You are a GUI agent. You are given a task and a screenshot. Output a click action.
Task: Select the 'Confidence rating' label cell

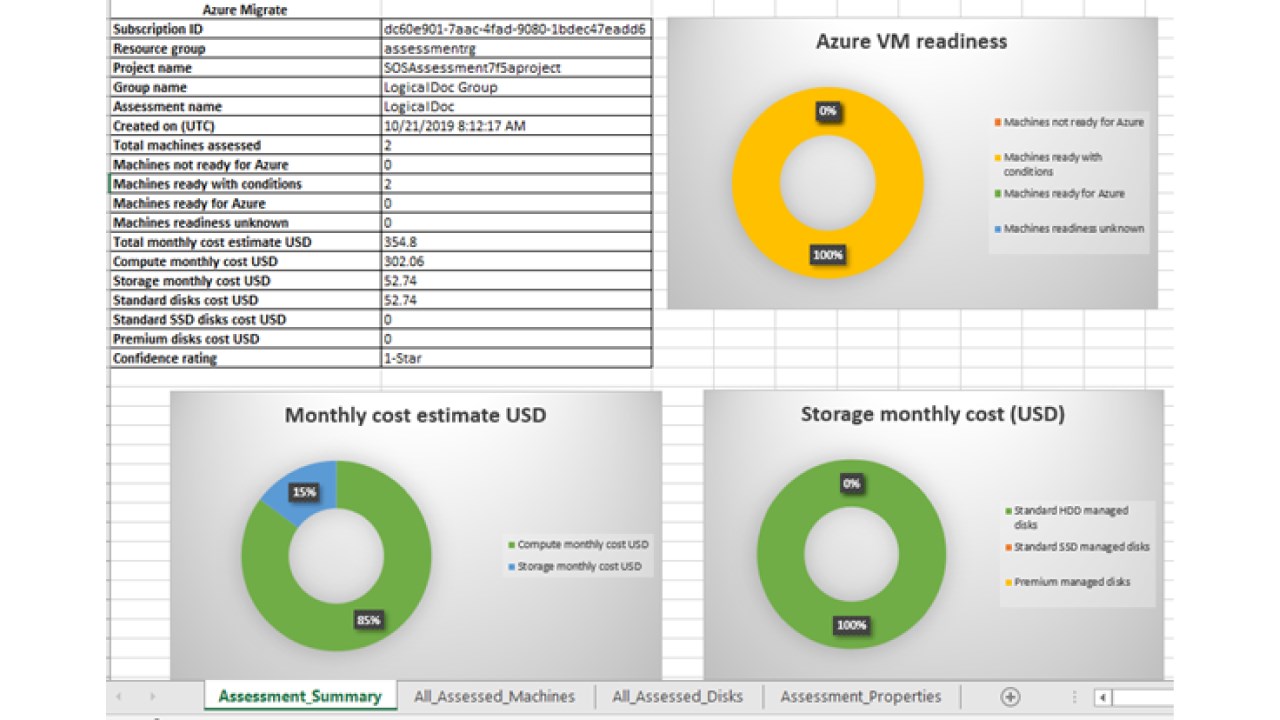tap(244, 358)
